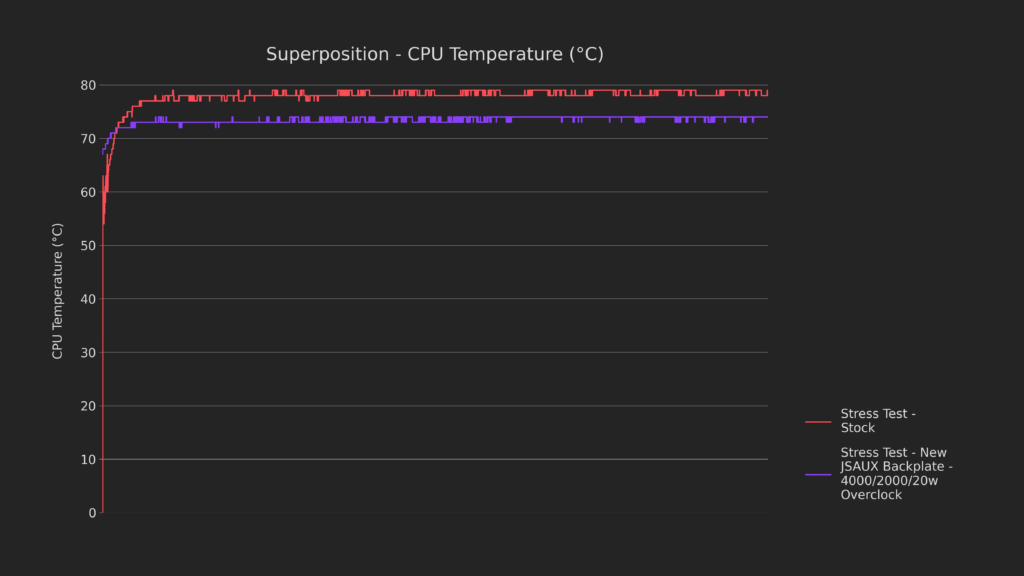Screen dimensions: 1024x576
Task: Select the 60 y-axis tick label
Action: [88, 192]
